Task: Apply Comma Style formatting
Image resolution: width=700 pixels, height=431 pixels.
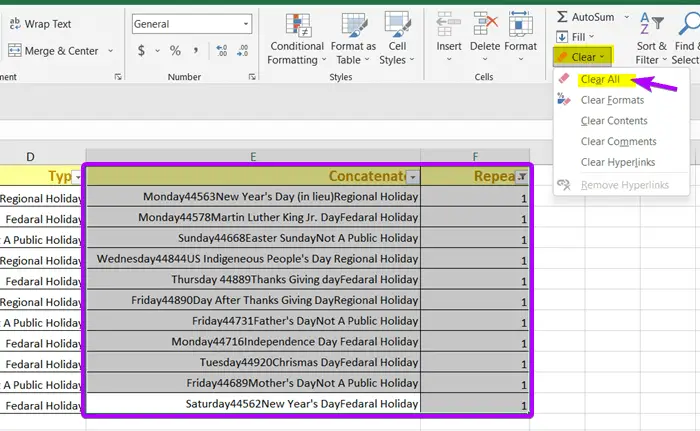Action: tap(196, 50)
